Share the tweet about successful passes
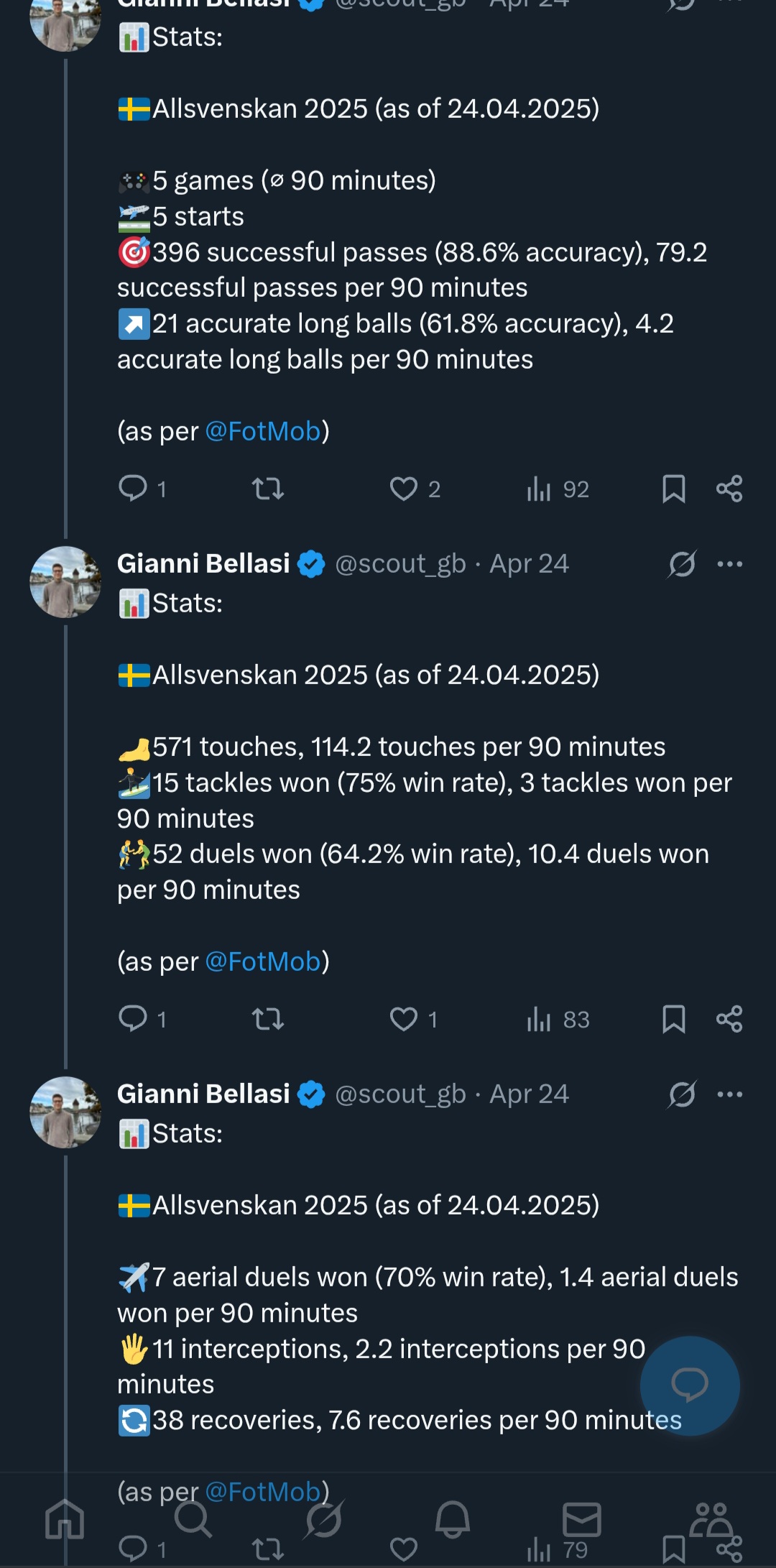This screenshot has width=776, height=1568. pos(729,489)
